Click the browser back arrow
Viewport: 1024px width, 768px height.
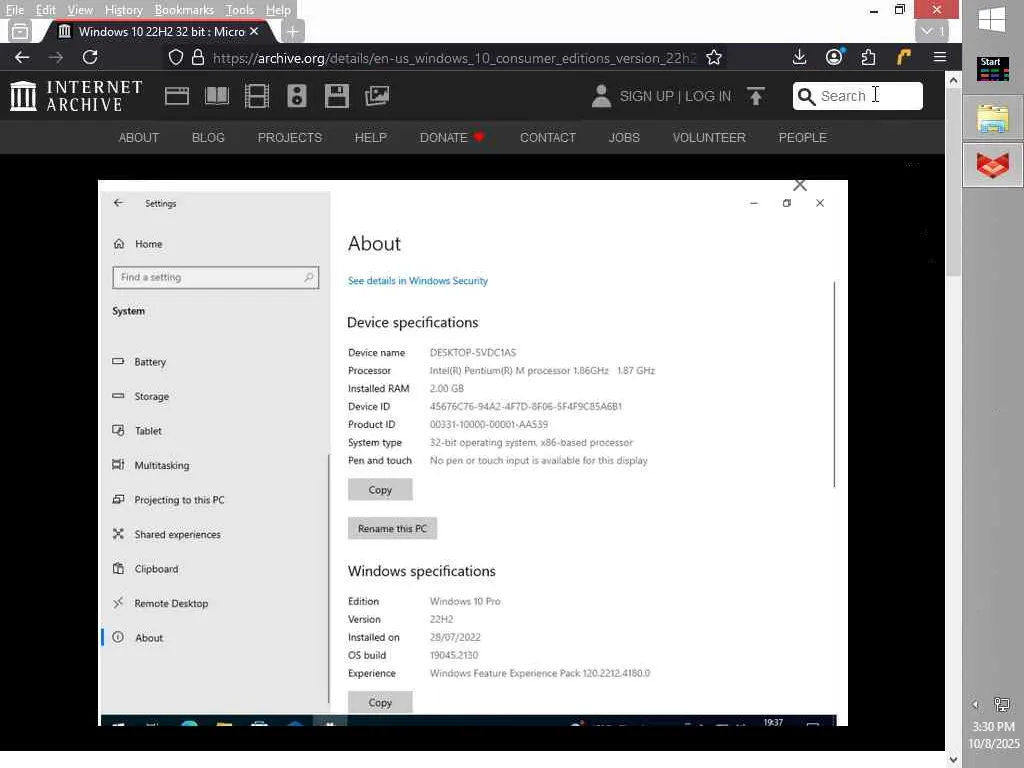pos(22,57)
